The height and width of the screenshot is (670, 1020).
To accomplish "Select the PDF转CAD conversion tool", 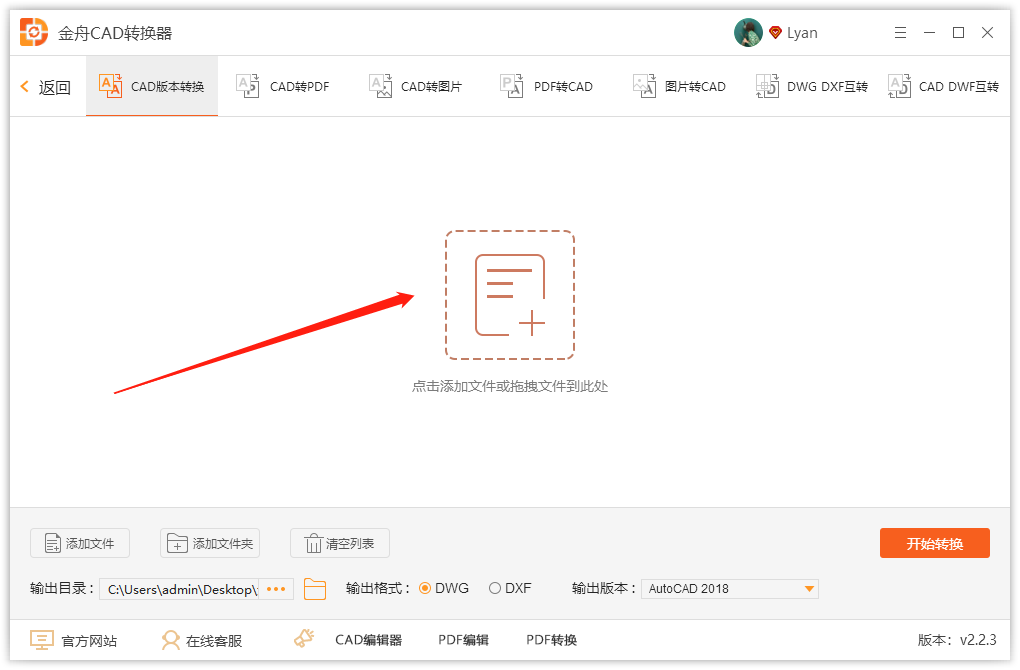I will pyautogui.click(x=546, y=86).
